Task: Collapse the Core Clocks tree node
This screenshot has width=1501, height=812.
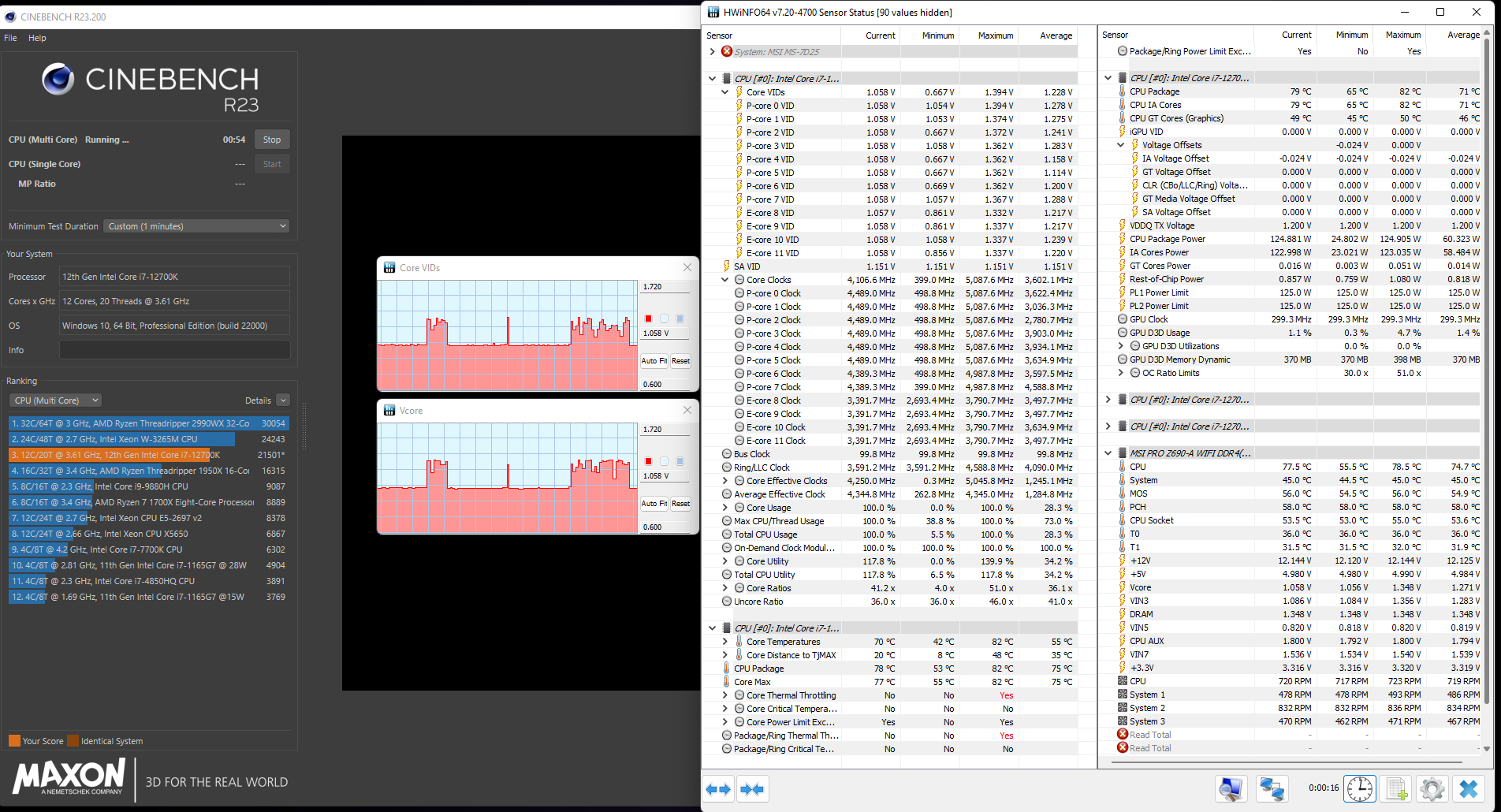Action: [724, 280]
